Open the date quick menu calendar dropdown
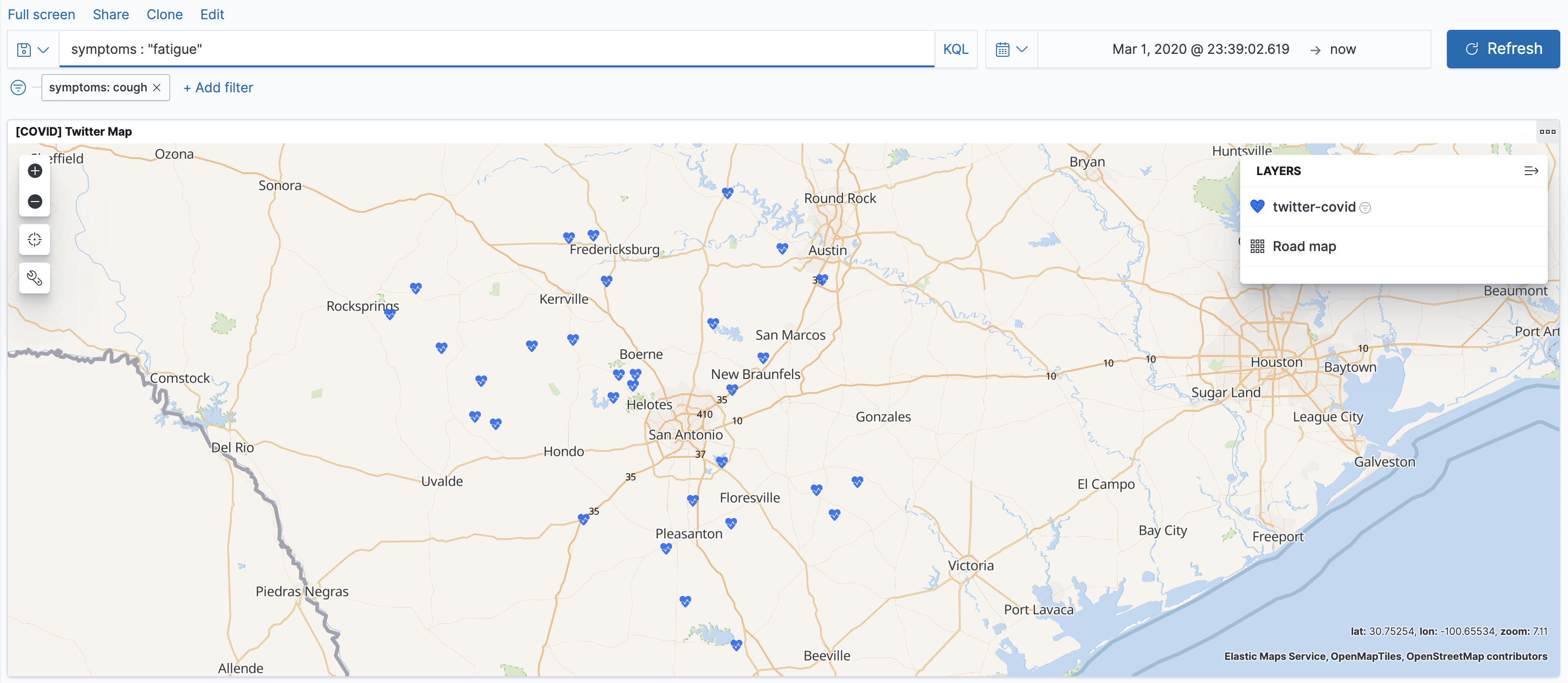 point(1011,50)
